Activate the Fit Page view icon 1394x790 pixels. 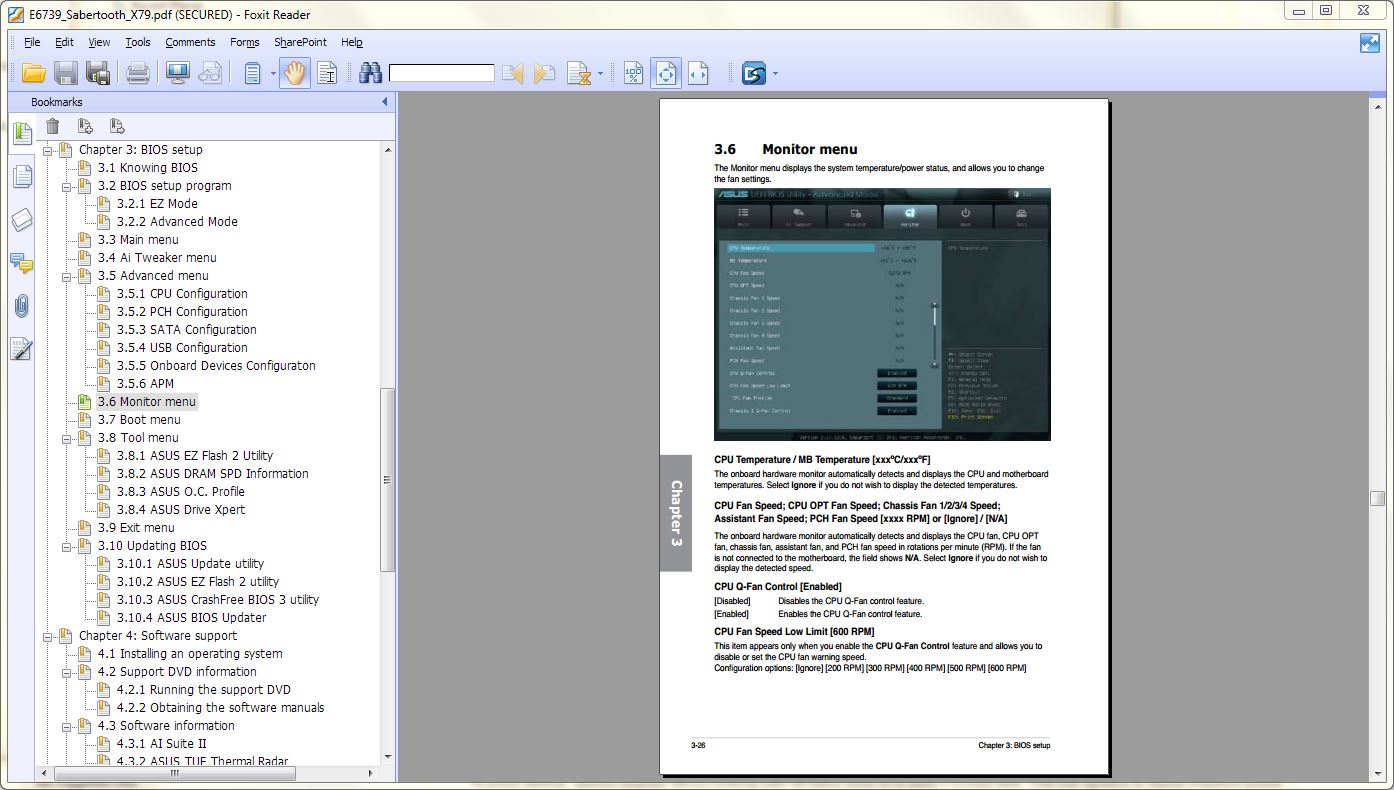666,73
